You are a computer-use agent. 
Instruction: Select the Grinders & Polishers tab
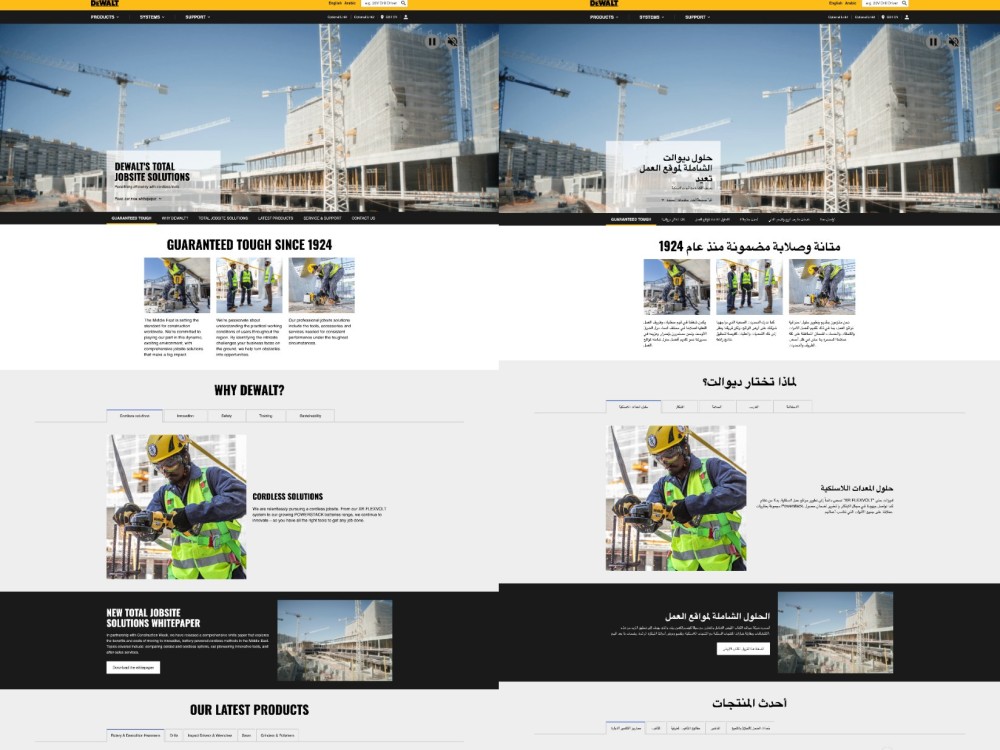(x=277, y=735)
